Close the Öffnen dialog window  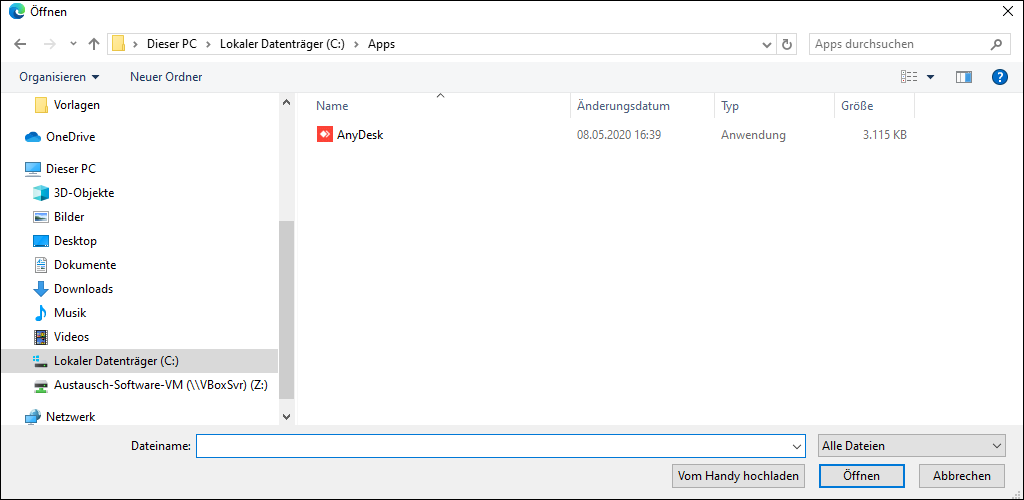[1006, 12]
